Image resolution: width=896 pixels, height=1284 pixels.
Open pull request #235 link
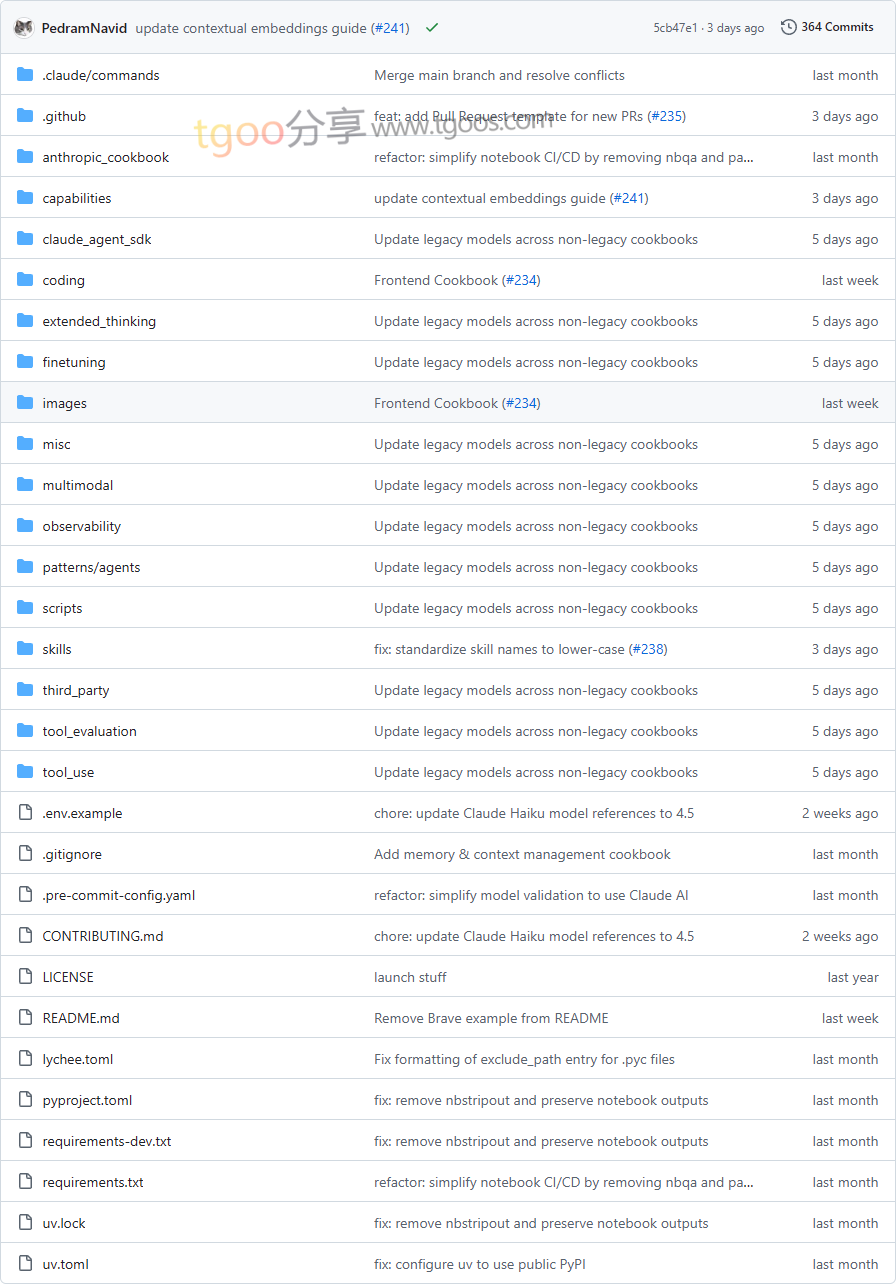click(x=666, y=116)
